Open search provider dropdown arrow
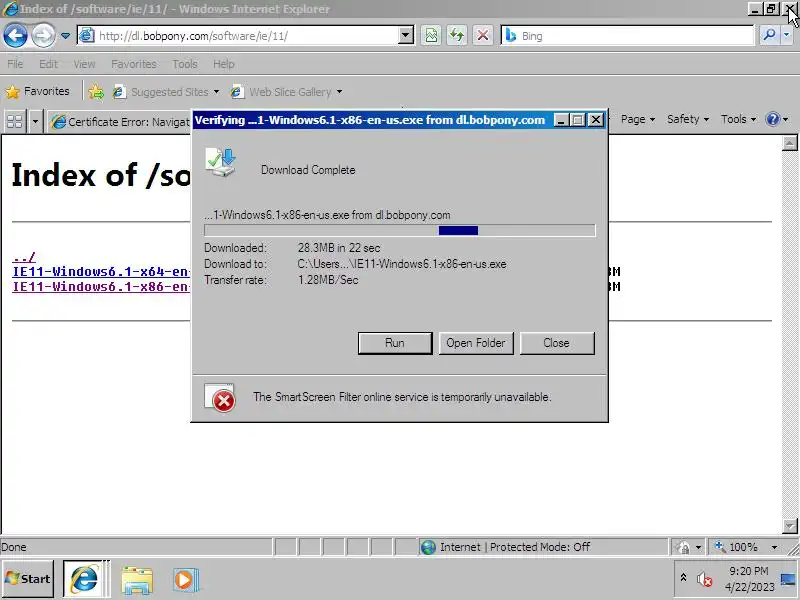This screenshot has width=800, height=600. [786, 35]
